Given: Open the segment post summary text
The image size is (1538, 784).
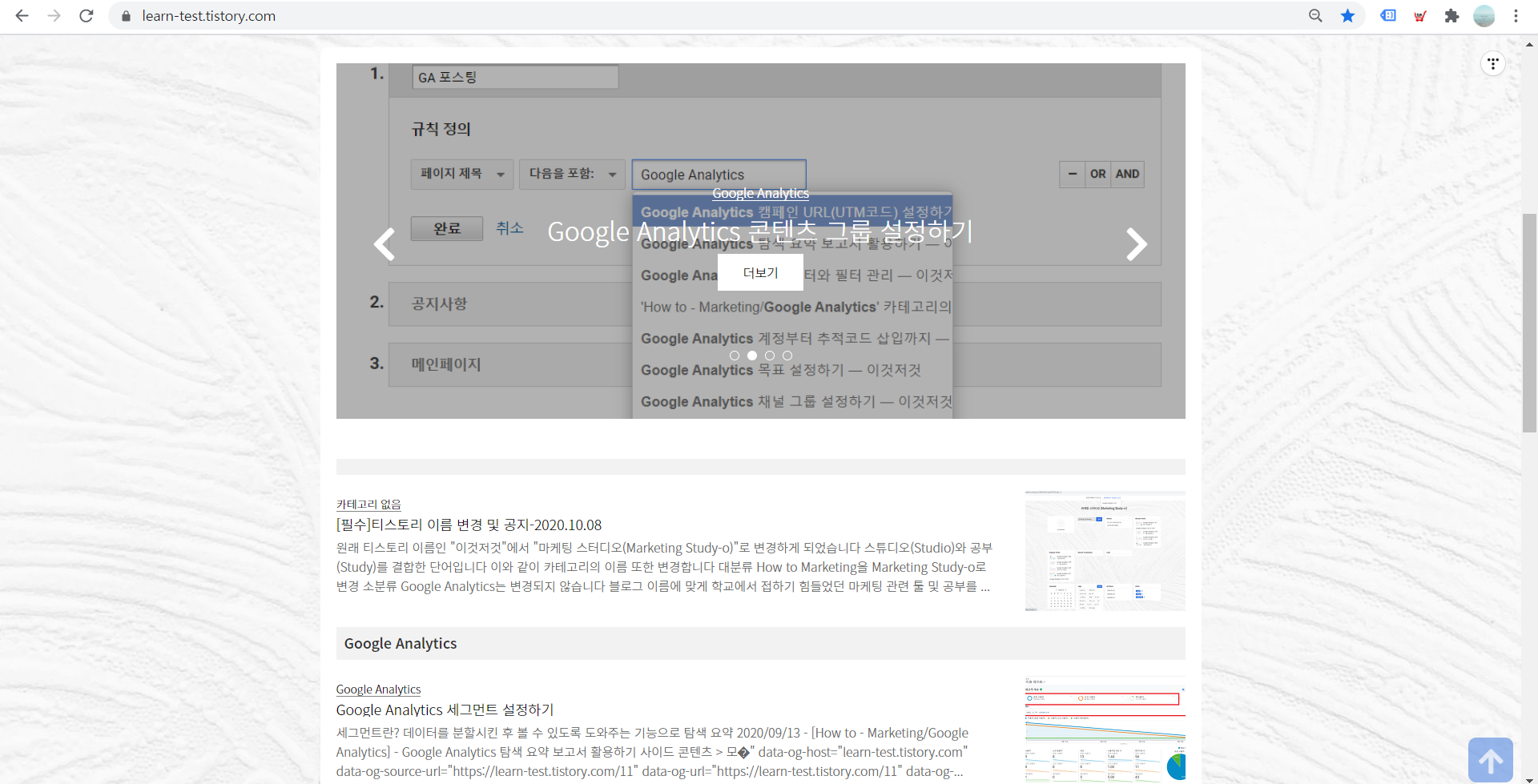Looking at the screenshot, I should click(653, 752).
